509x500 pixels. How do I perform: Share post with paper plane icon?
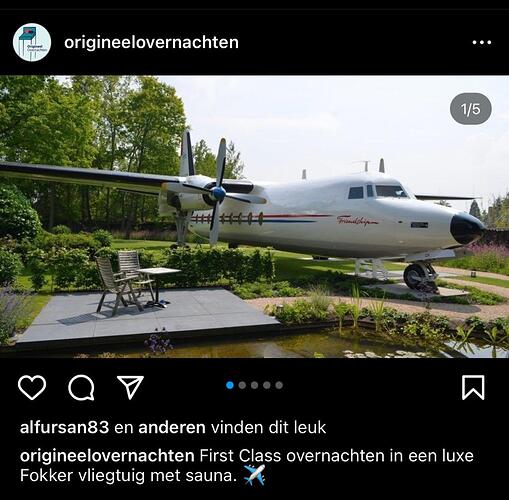[x=130, y=387]
